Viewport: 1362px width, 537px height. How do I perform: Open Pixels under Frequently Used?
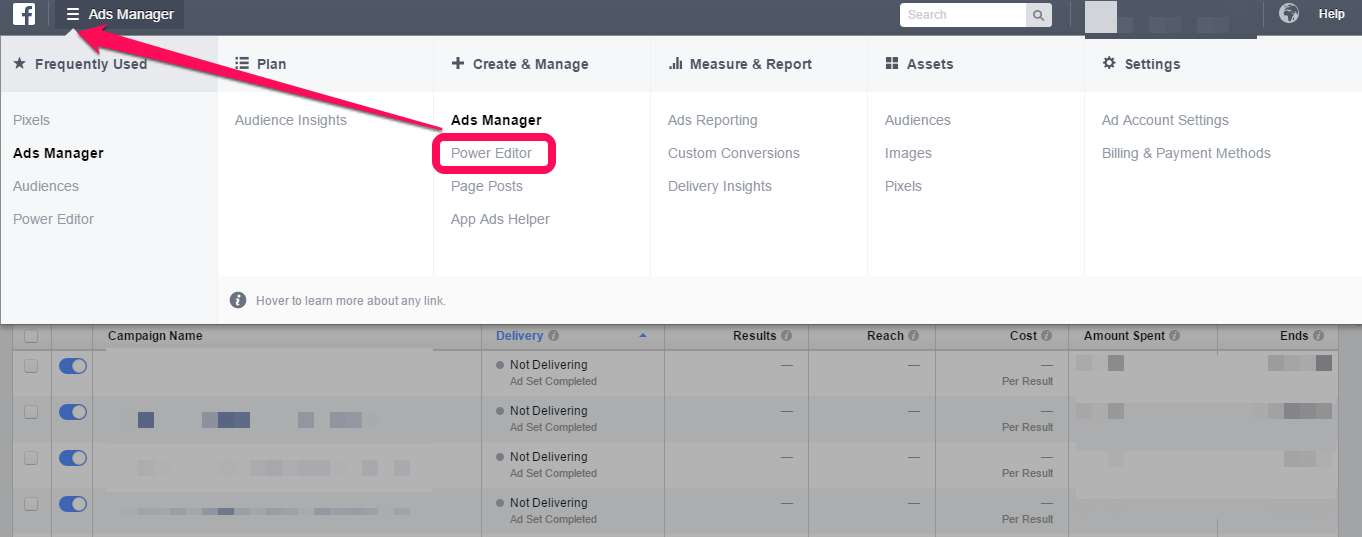coord(31,120)
